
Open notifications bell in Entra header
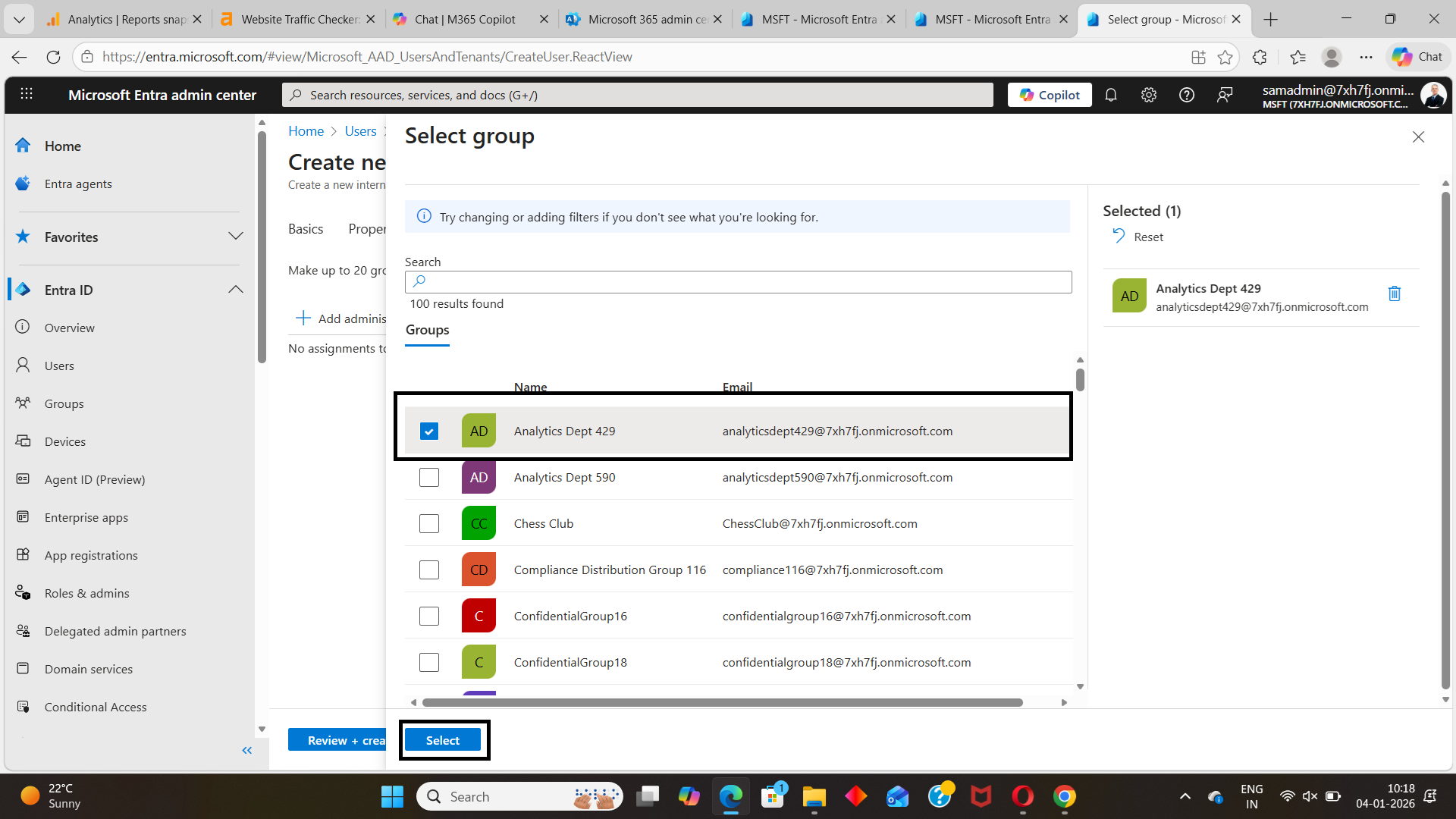(1111, 95)
